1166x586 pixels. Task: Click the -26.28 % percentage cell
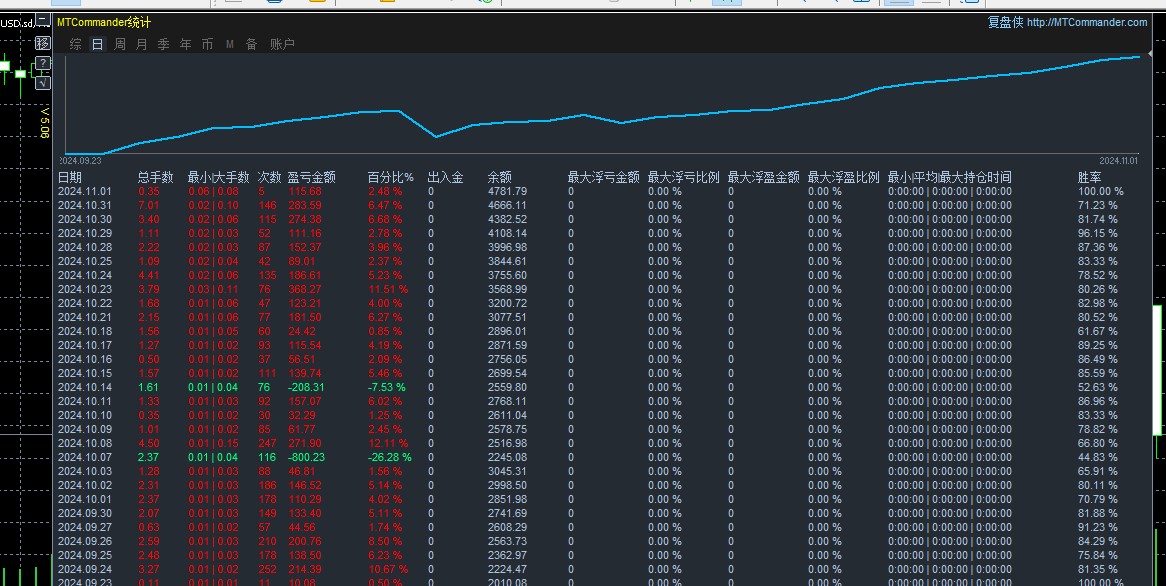point(390,457)
